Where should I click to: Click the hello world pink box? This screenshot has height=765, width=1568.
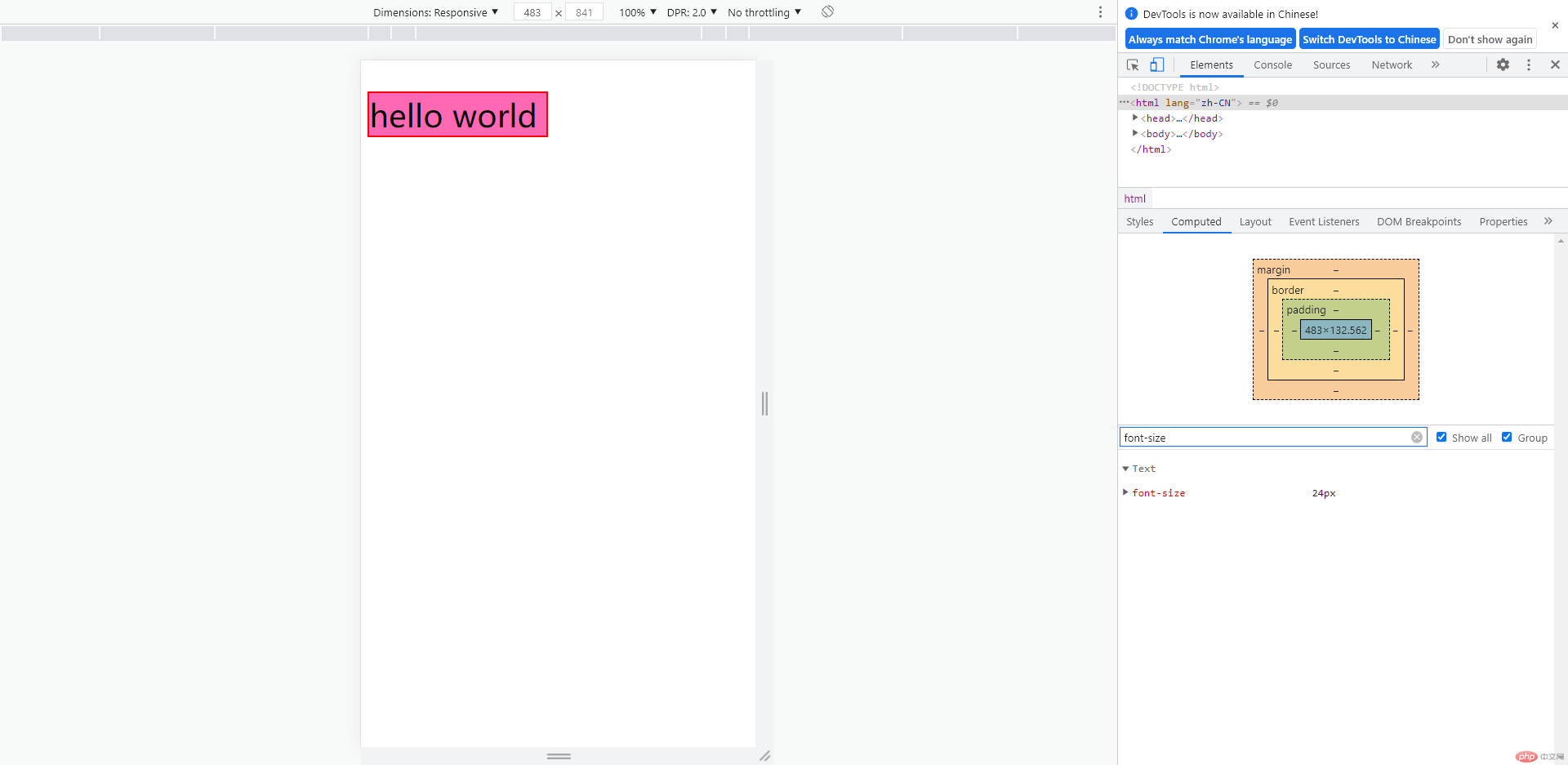[x=457, y=114]
